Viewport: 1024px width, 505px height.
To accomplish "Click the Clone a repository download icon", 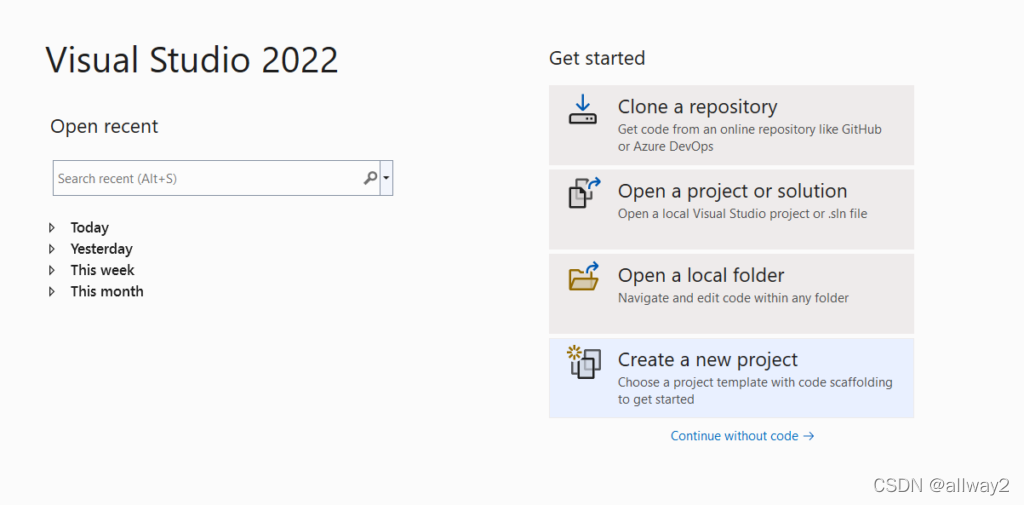I will coord(583,109).
